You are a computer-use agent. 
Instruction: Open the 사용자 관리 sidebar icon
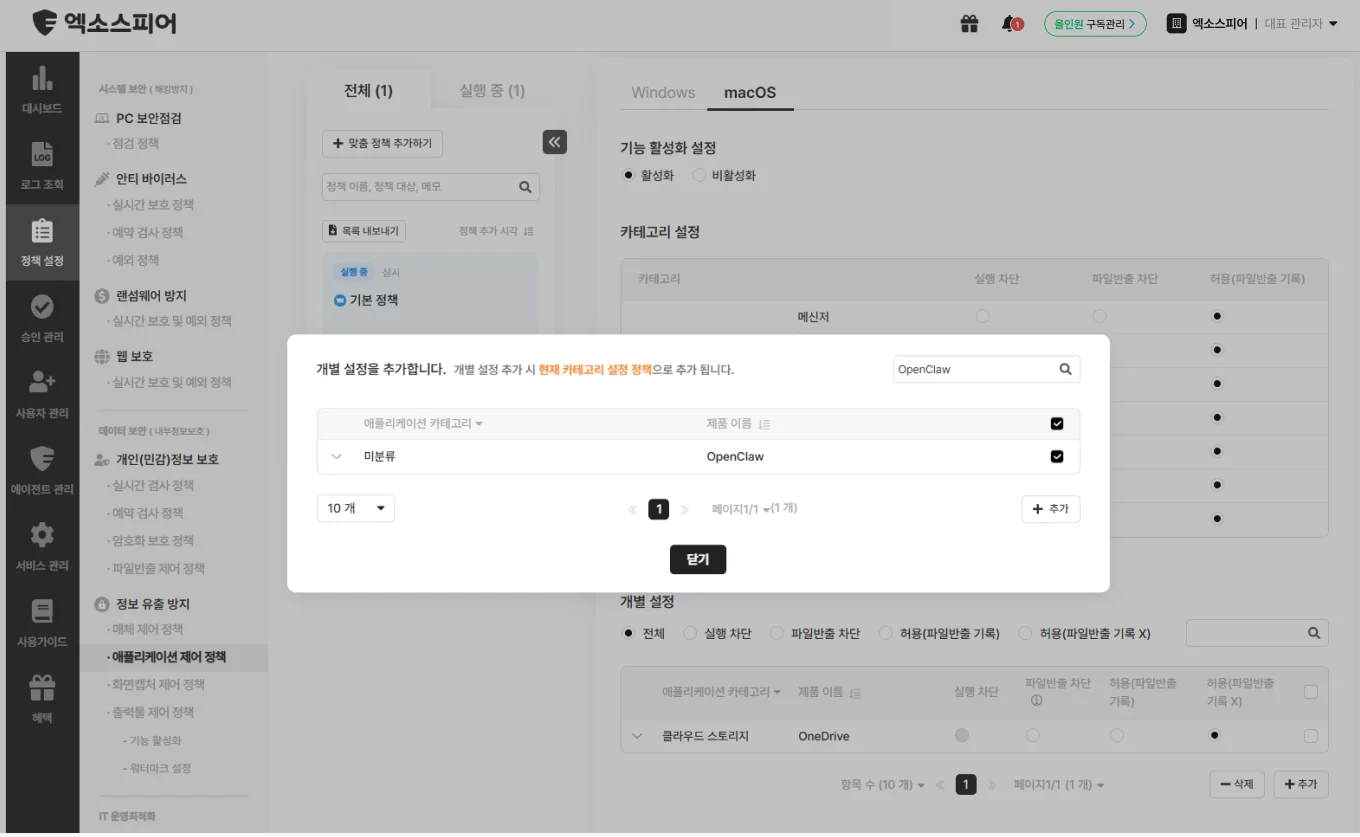click(42, 390)
